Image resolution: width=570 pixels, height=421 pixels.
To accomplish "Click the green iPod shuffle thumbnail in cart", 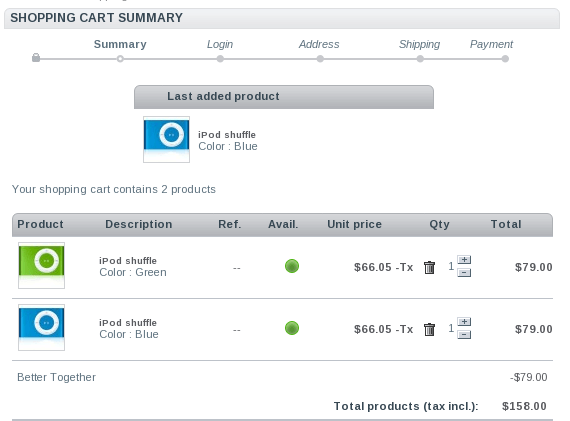I will click(x=41, y=266).
